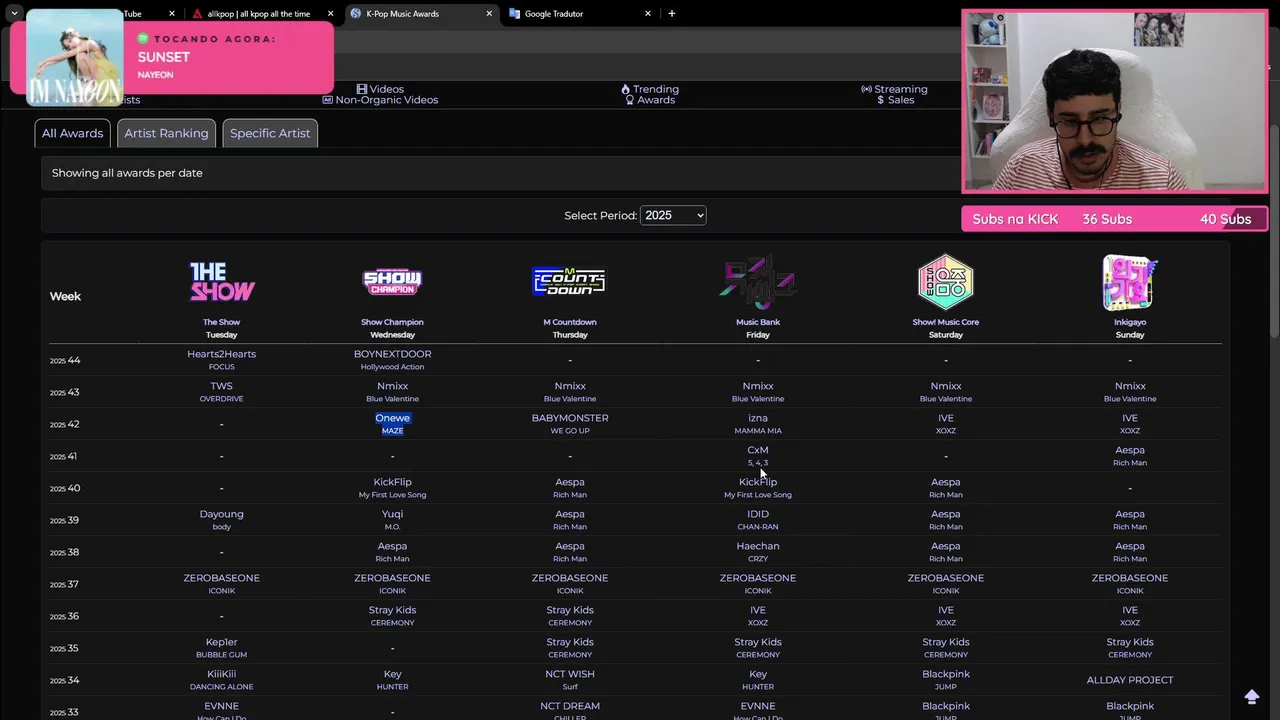Image resolution: width=1280 pixels, height=720 pixels.
Task: Click Blackpink JUMP under Music Core week 34
Action: [x=946, y=679]
